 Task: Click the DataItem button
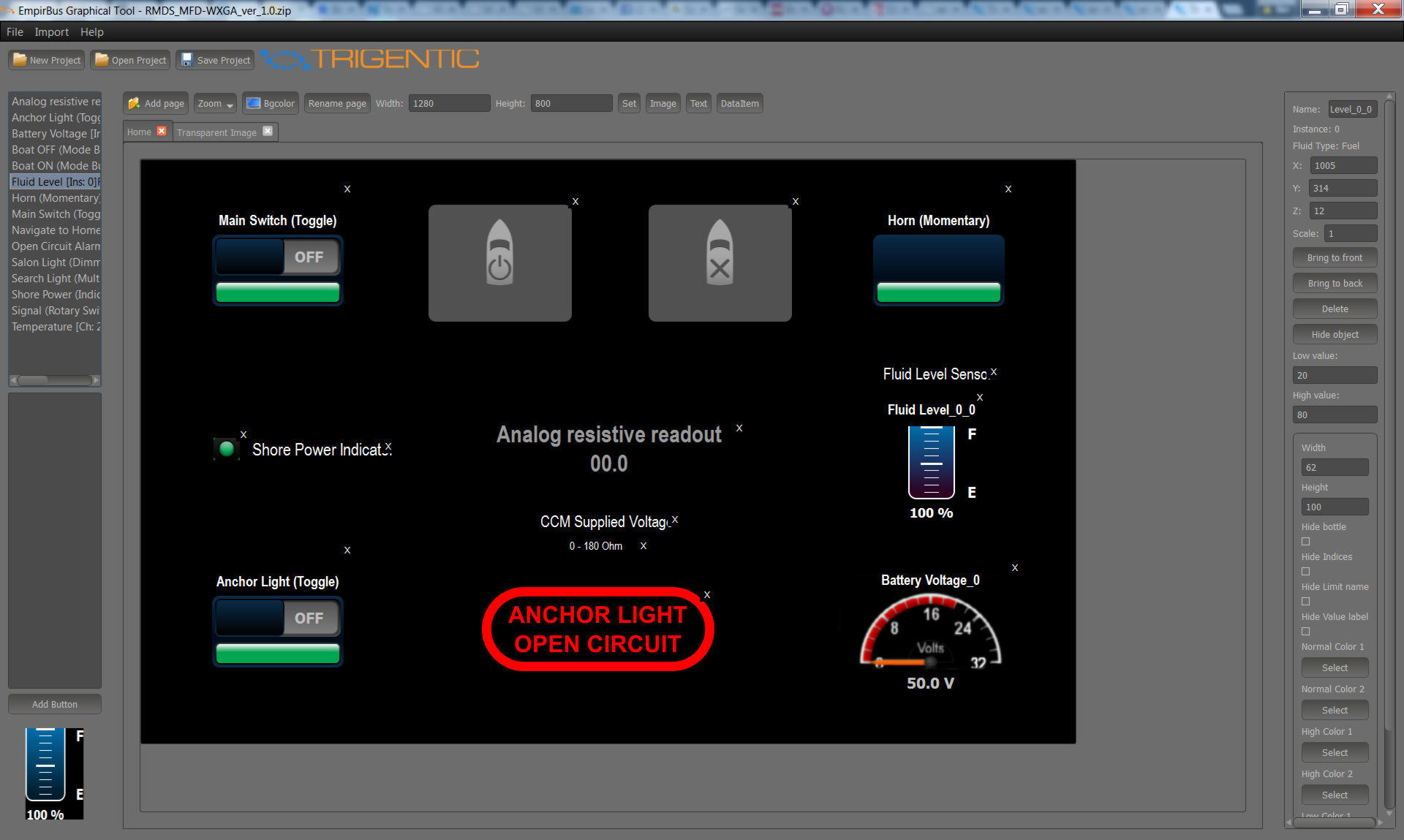click(739, 103)
